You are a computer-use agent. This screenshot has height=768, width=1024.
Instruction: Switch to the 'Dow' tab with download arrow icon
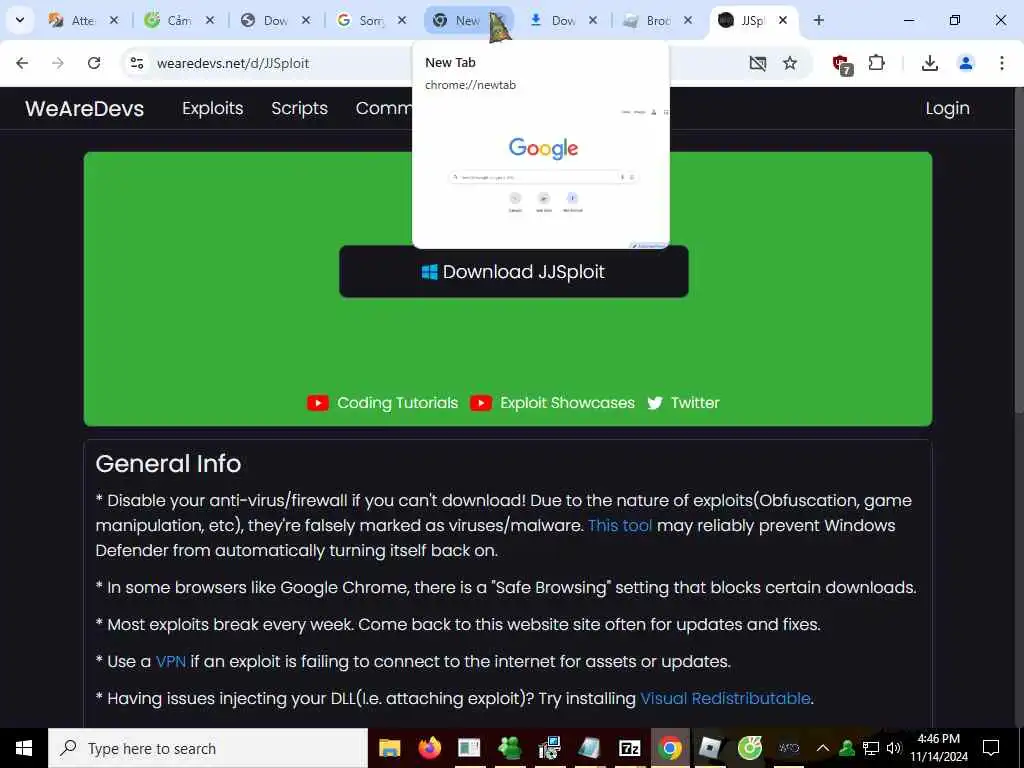tap(562, 20)
